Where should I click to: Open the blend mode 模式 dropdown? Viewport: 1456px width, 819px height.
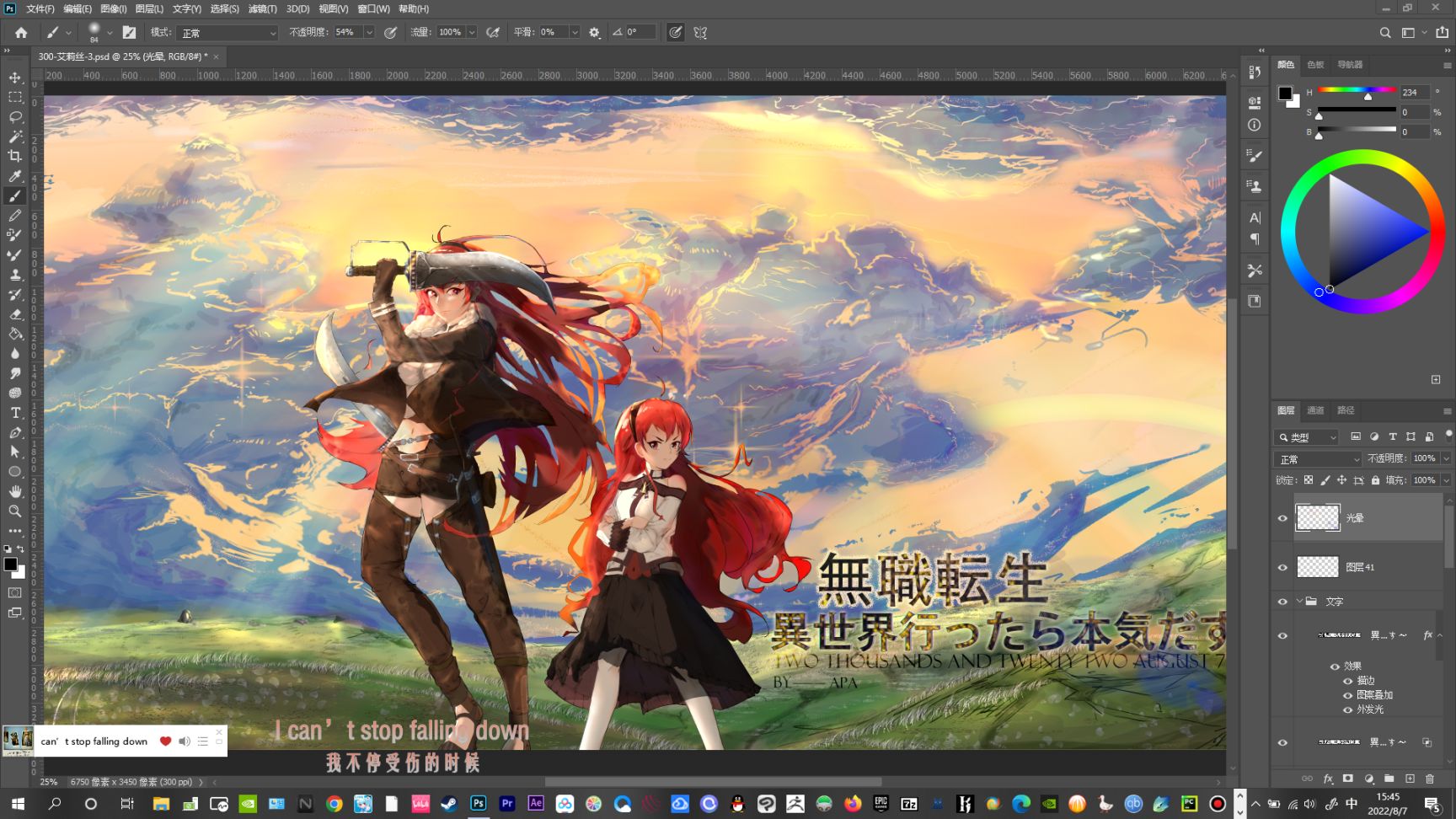(x=228, y=33)
